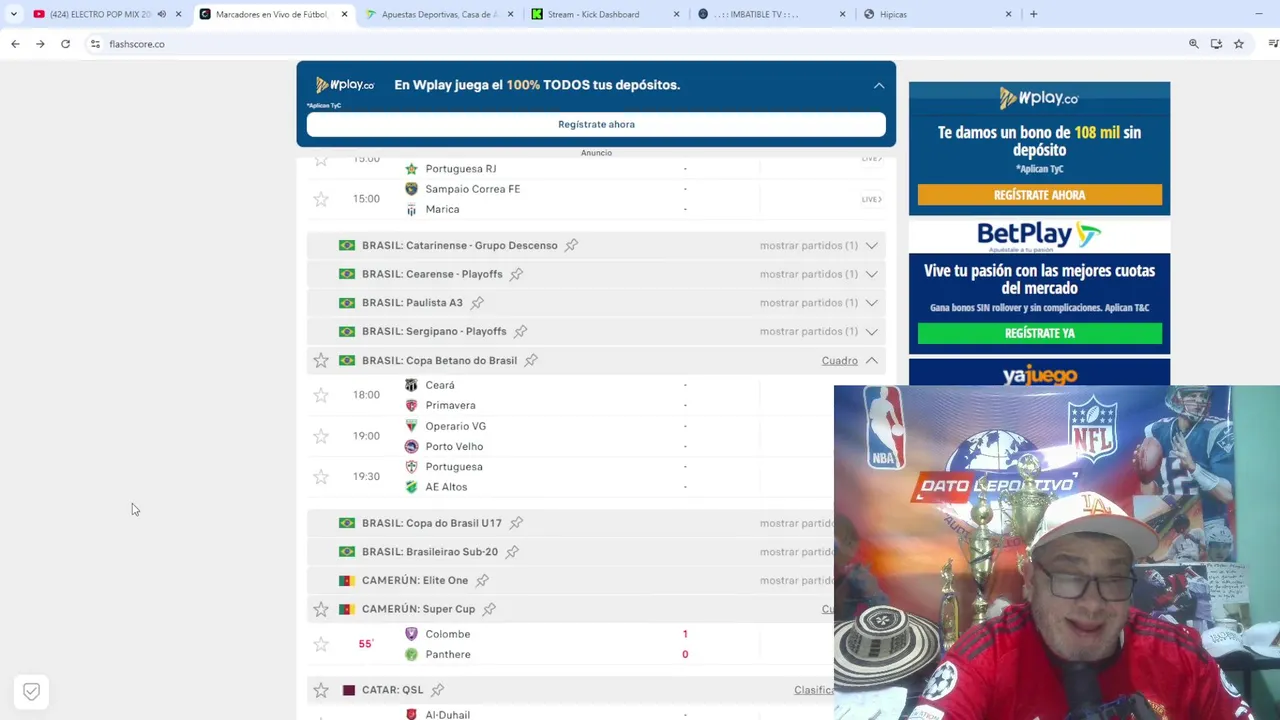Viewport: 1280px width, 720px height.
Task: Reload the flashscore page
Action: 65,44
